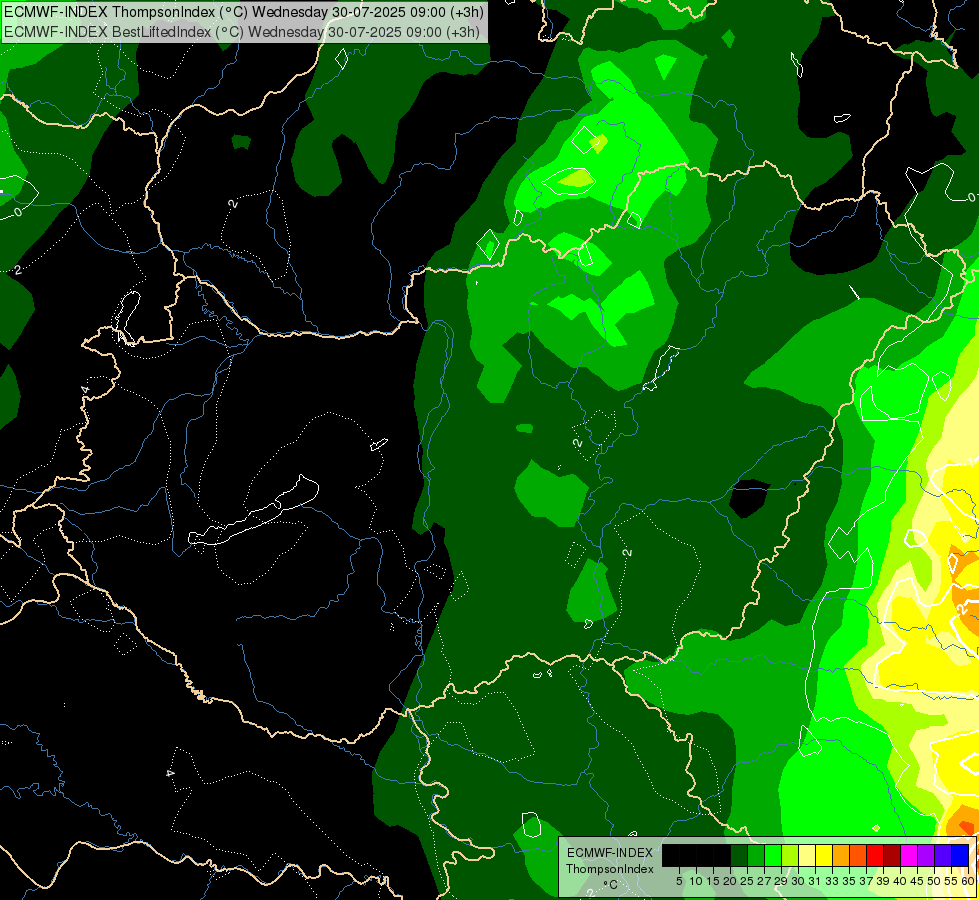
Task: Click the legend's ThompsonIndex label
Action: (x=610, y=869)
